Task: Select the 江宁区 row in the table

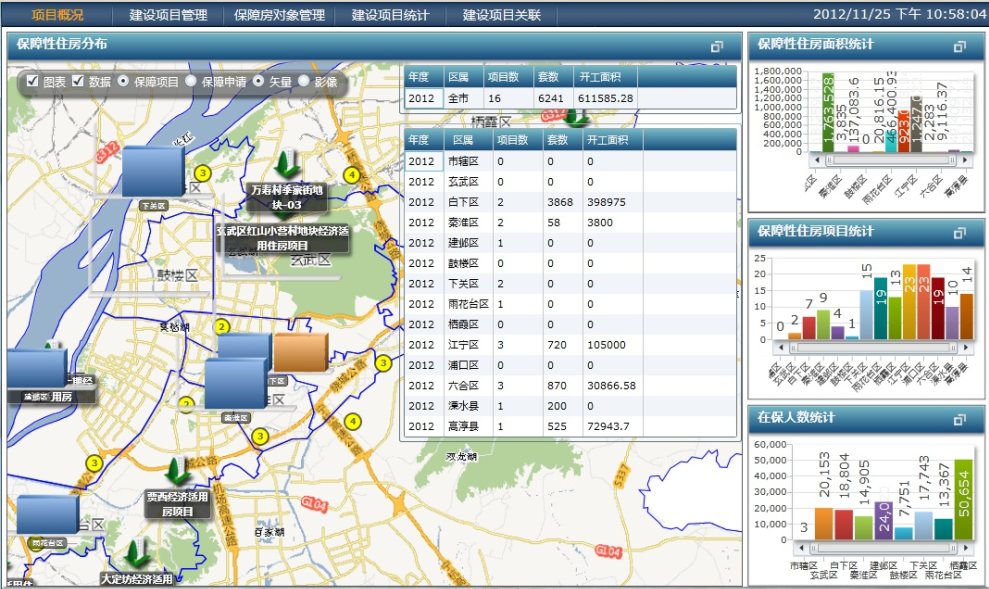Action: click(x=570, y=345)
